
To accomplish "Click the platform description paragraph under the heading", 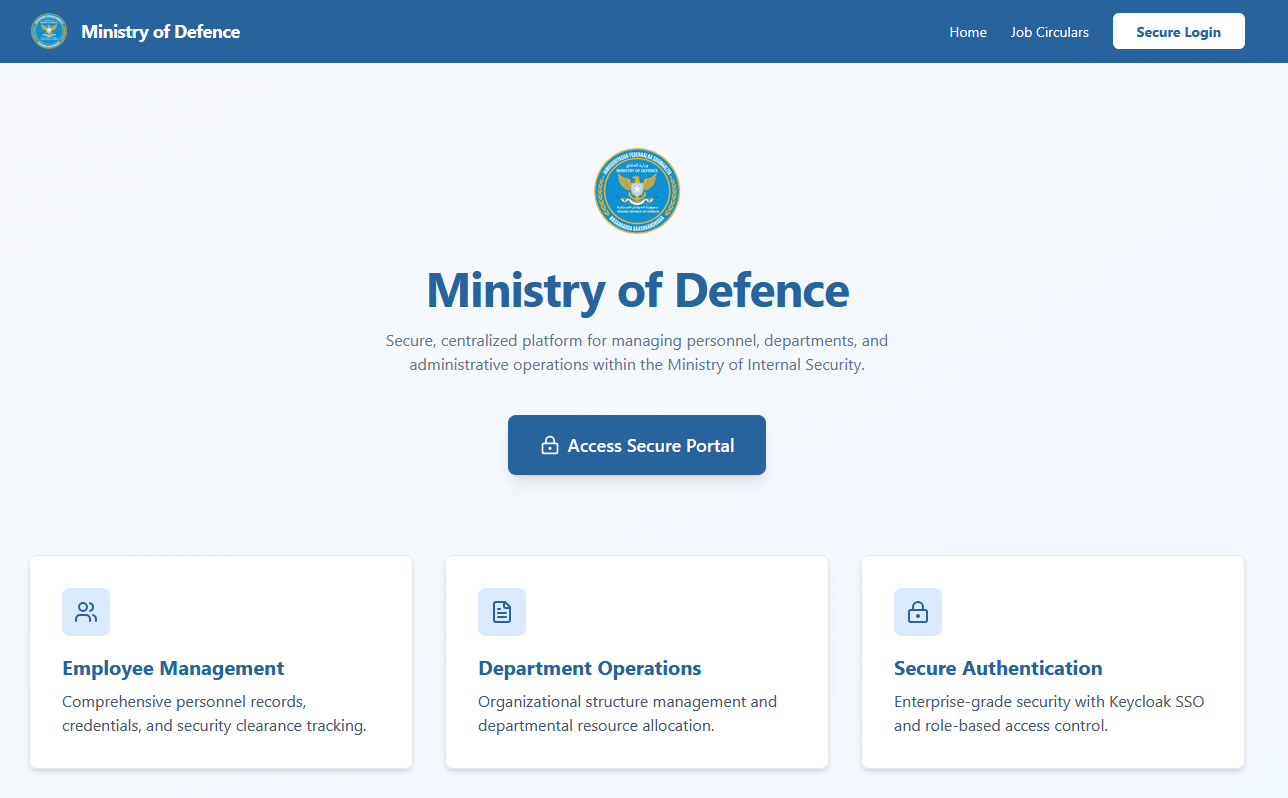I will (637, 353).
